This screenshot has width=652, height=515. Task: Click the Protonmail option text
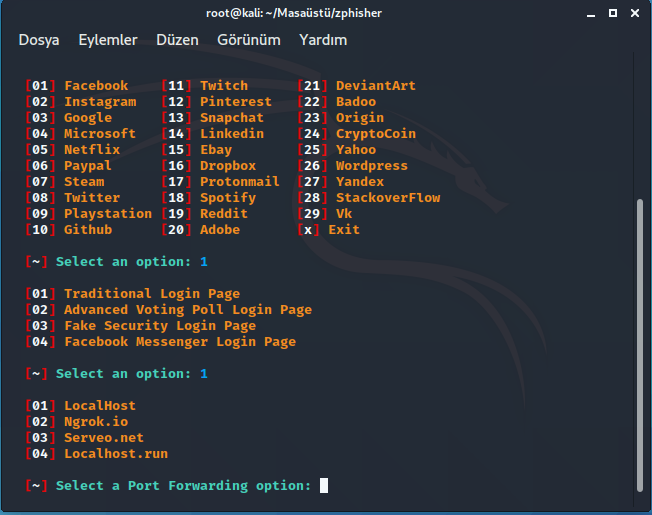coord(240,182)
